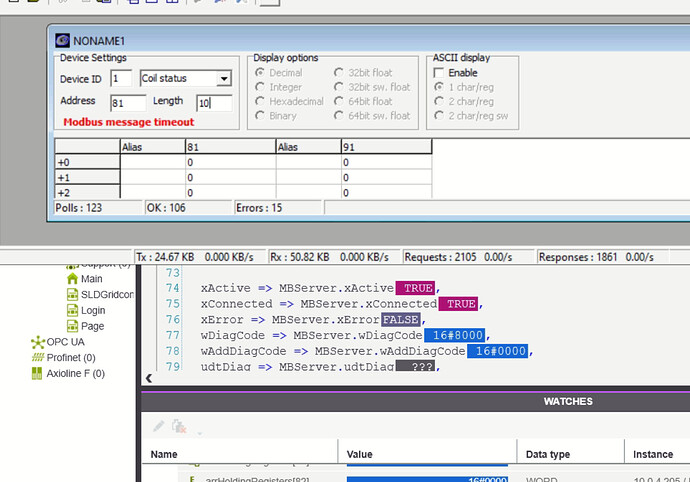
Task: Click the OK : 106 status cell
Action: point(190,208)
